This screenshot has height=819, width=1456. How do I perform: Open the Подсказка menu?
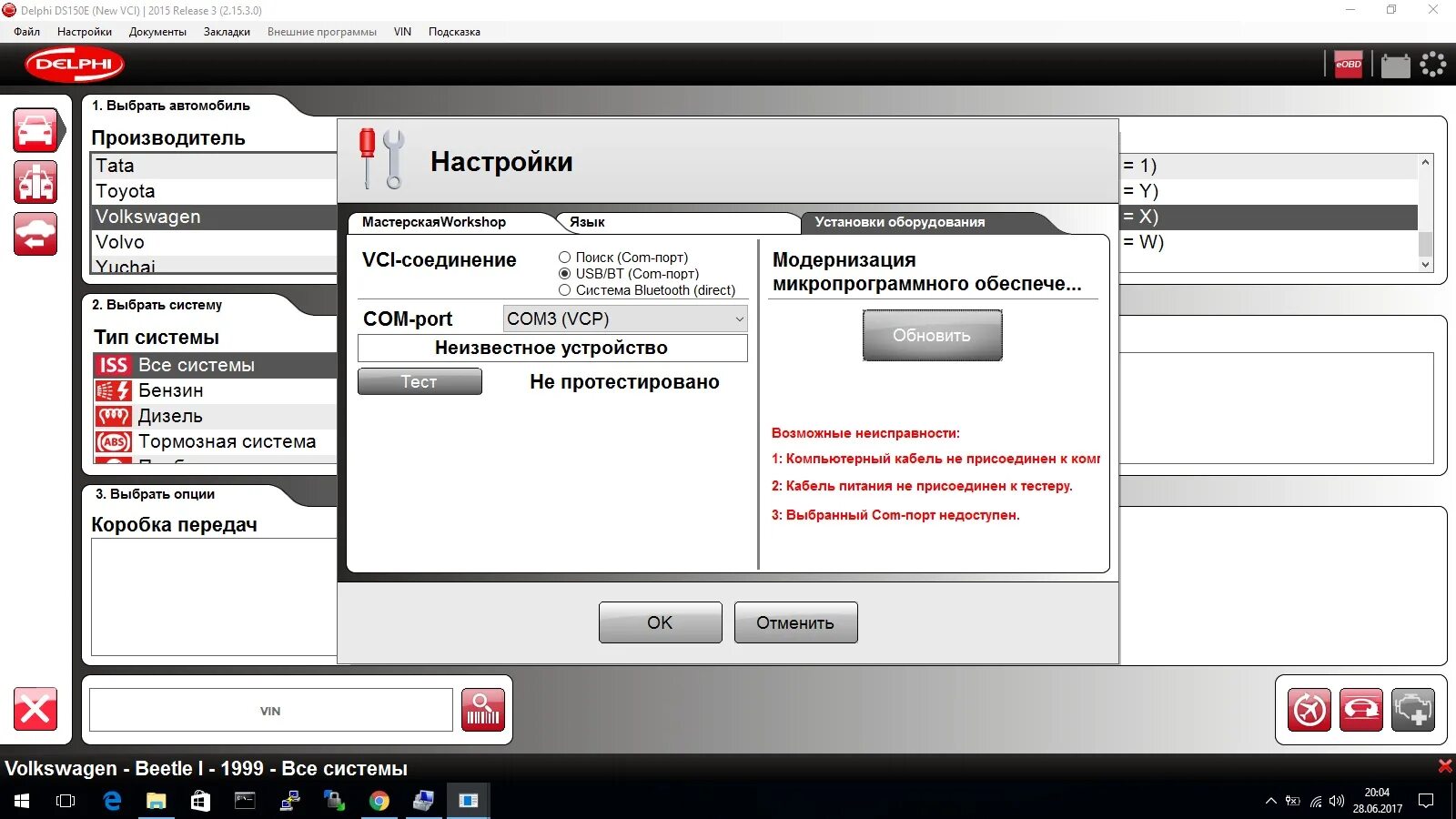coord(454,32)
